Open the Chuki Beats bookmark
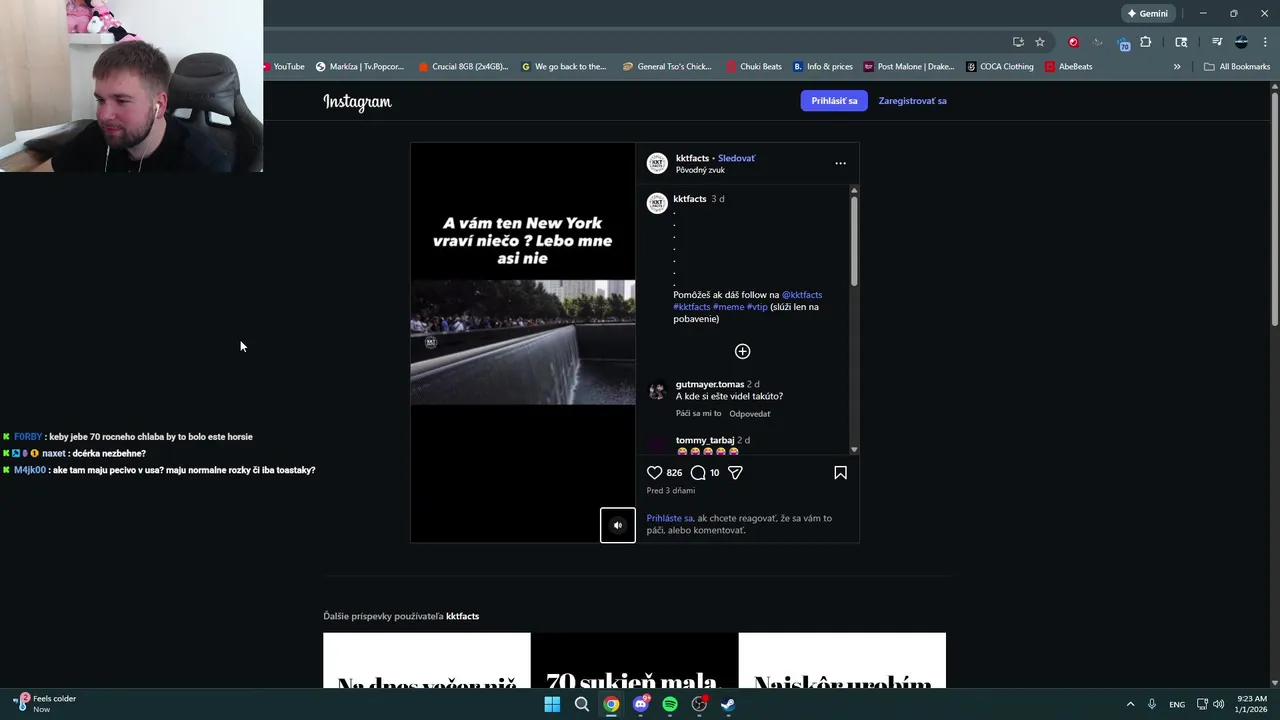 click(754, 67)
